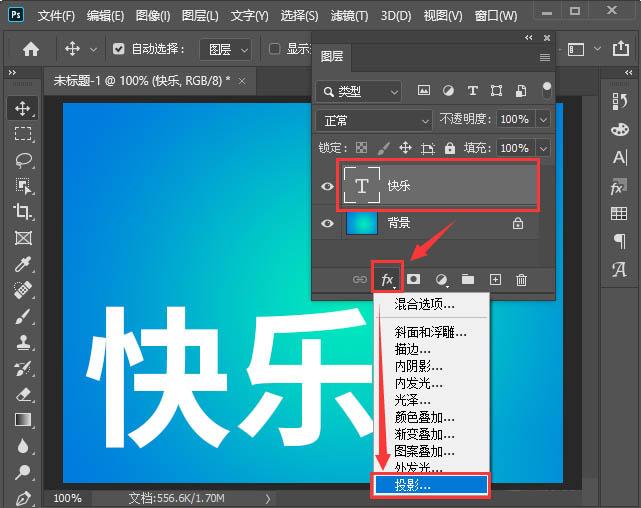This screenshot has width=641, height=508.
Task: Delete layer with trash icon
Action: (x=521, y=280)
